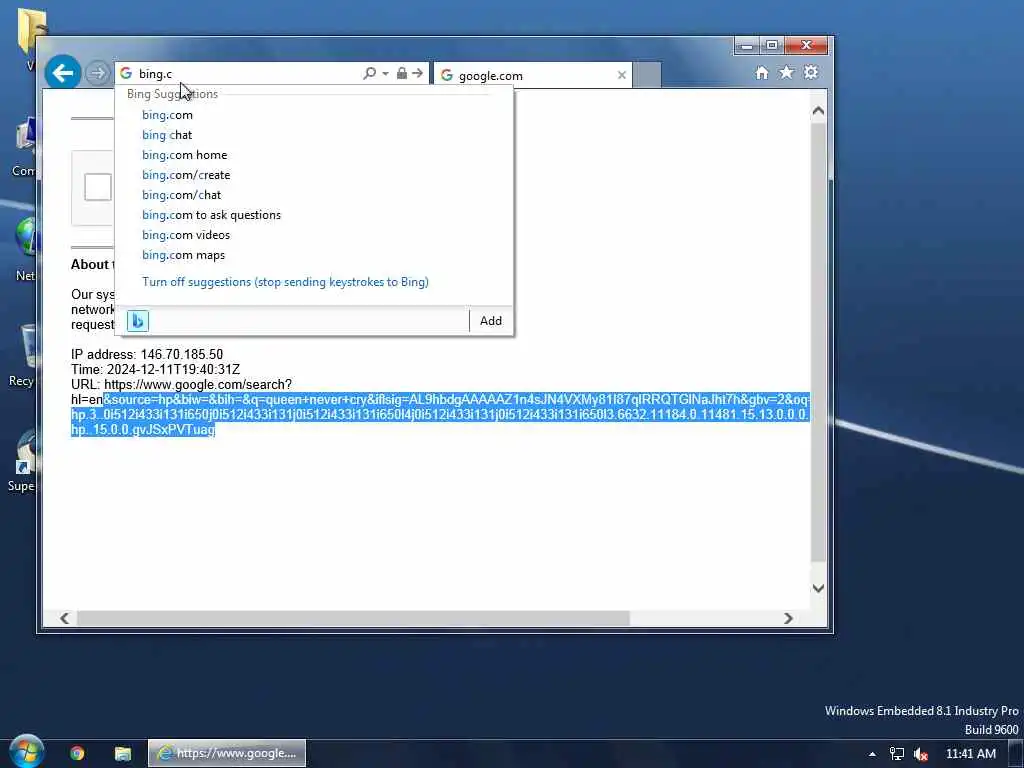Click the security lock icon

pos(402,73)
